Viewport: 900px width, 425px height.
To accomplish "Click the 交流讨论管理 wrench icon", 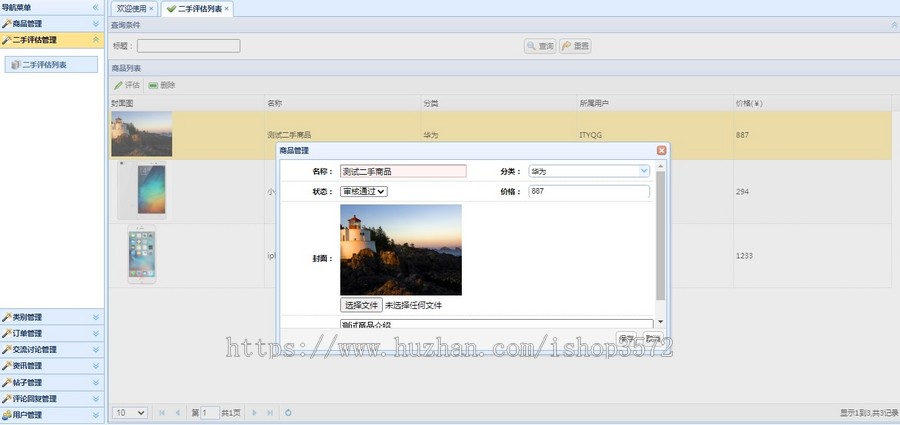I will coord(7,349).
